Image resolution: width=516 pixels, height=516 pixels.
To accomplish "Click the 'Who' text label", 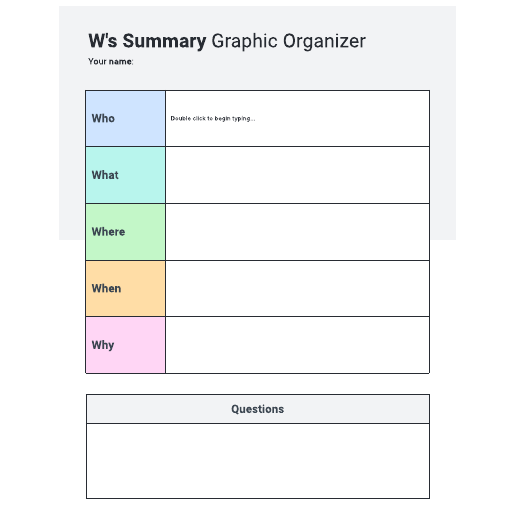I will tap(103, 118).
